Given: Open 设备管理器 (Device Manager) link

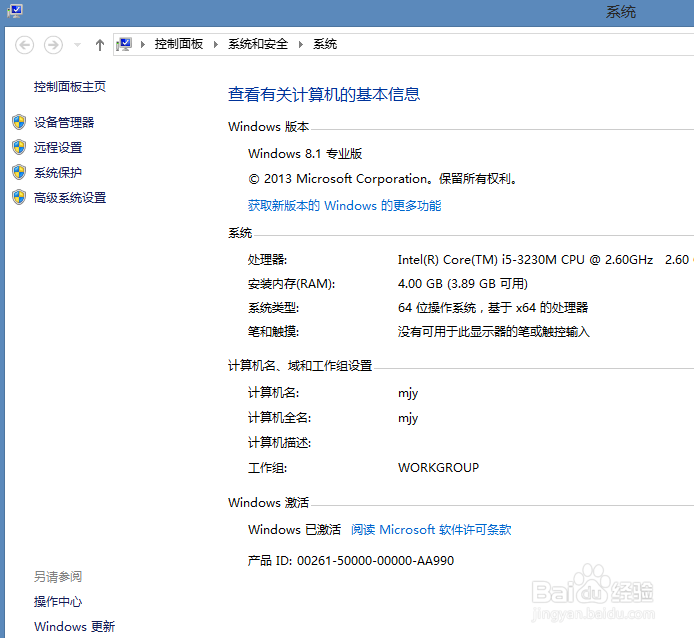Looking at the screenshot, I should tap(64, 122).
